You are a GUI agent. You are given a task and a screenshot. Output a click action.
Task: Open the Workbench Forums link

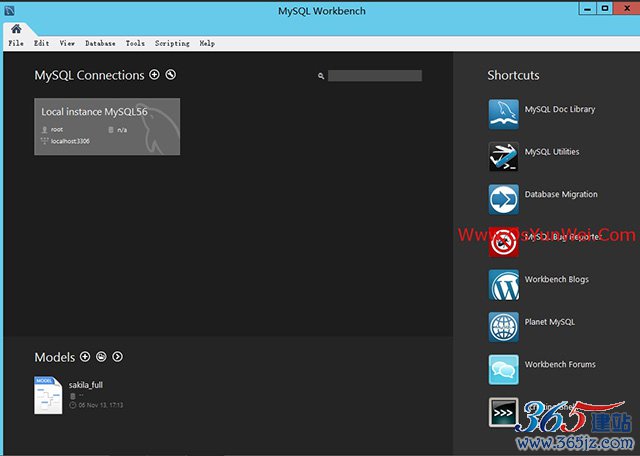(560, 365)
